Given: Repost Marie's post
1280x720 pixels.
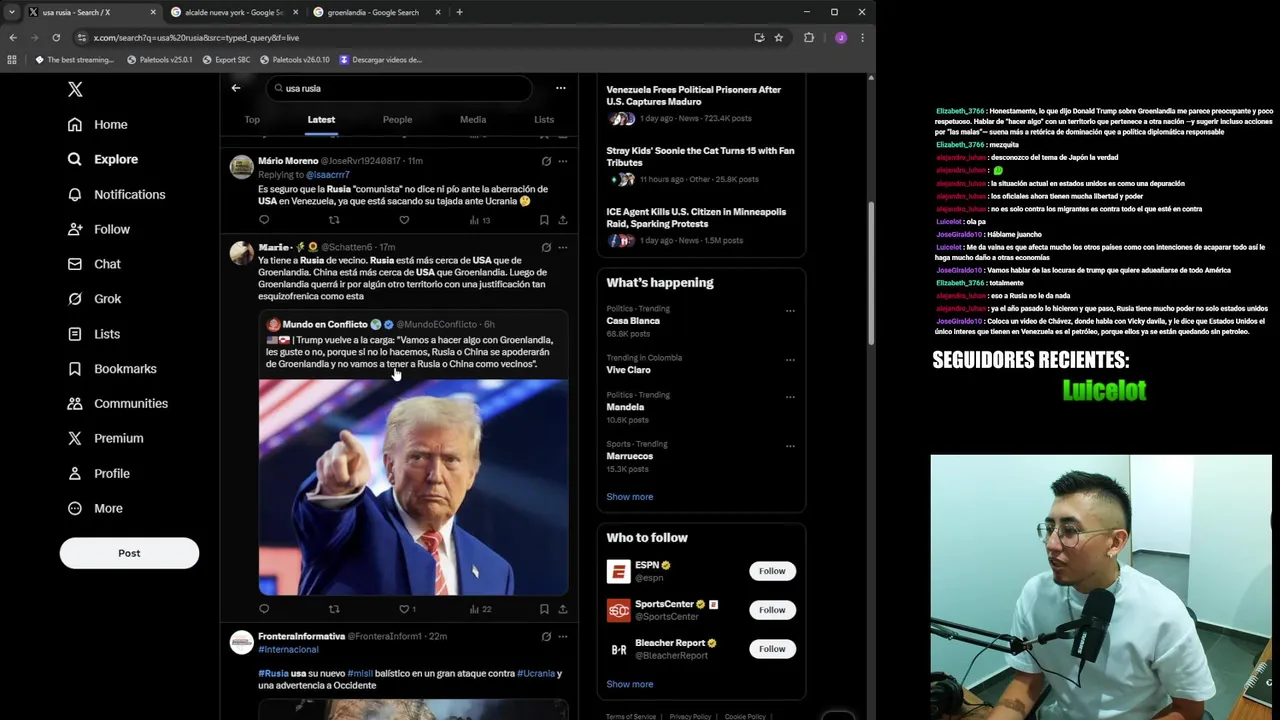Looking at the screenshot, I should (334, 609).
